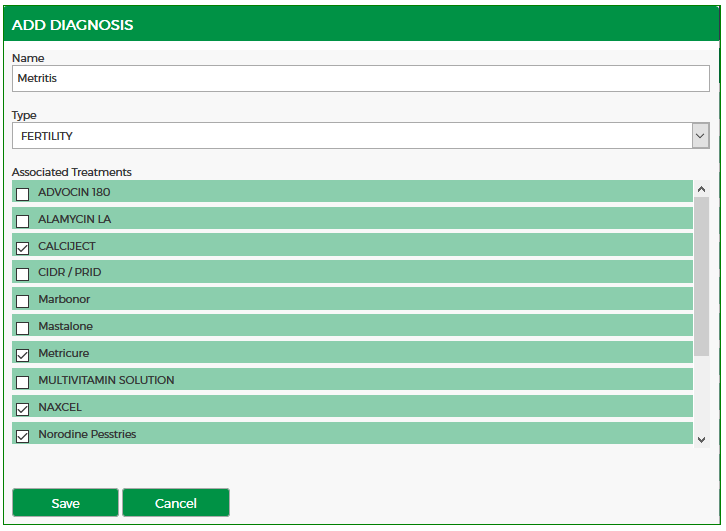Screen dimensions: 726x531
Task: Click the MULTIVITAMIN SOLUTION label
Action: pyautogui.click(x=106, y=380)
